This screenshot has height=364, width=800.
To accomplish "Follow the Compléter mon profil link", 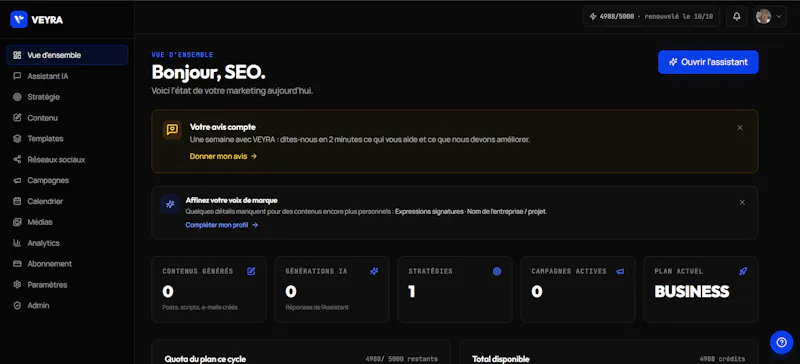I will pos(222,225).
